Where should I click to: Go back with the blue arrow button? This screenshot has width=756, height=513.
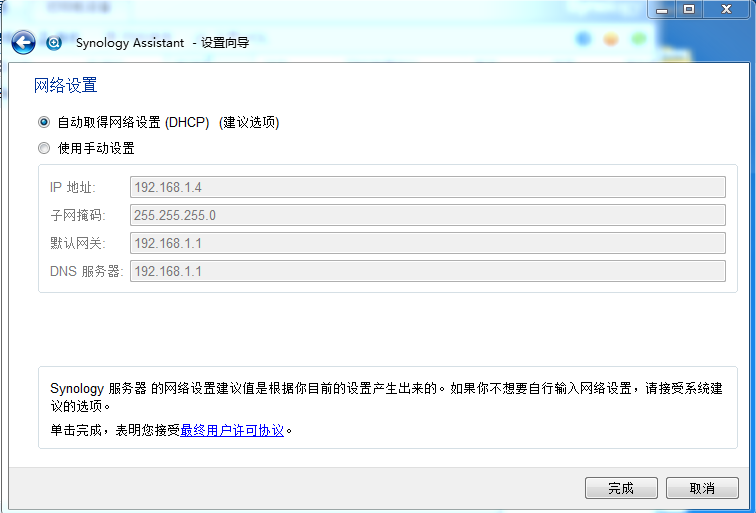23,42
